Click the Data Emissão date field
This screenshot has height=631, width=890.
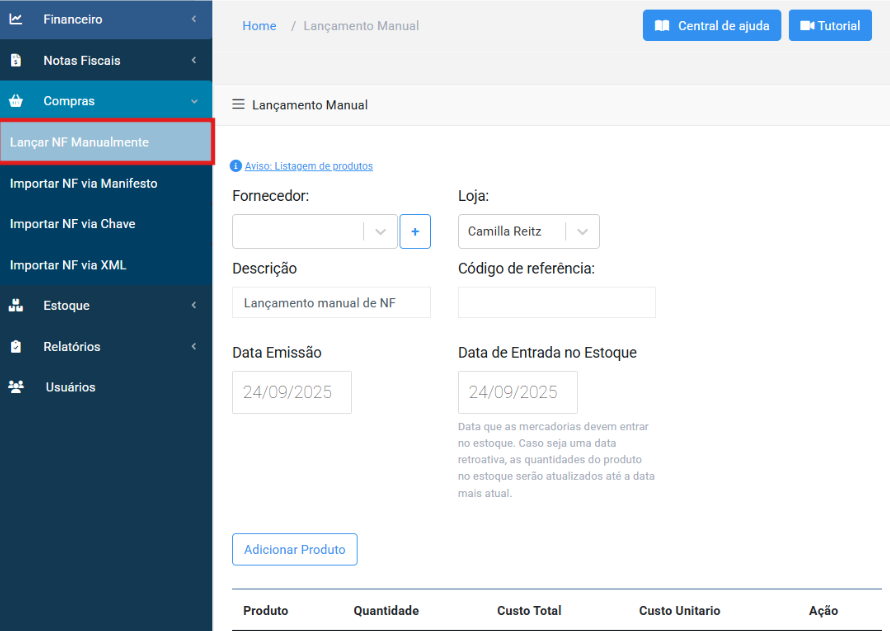coord(291,392)
